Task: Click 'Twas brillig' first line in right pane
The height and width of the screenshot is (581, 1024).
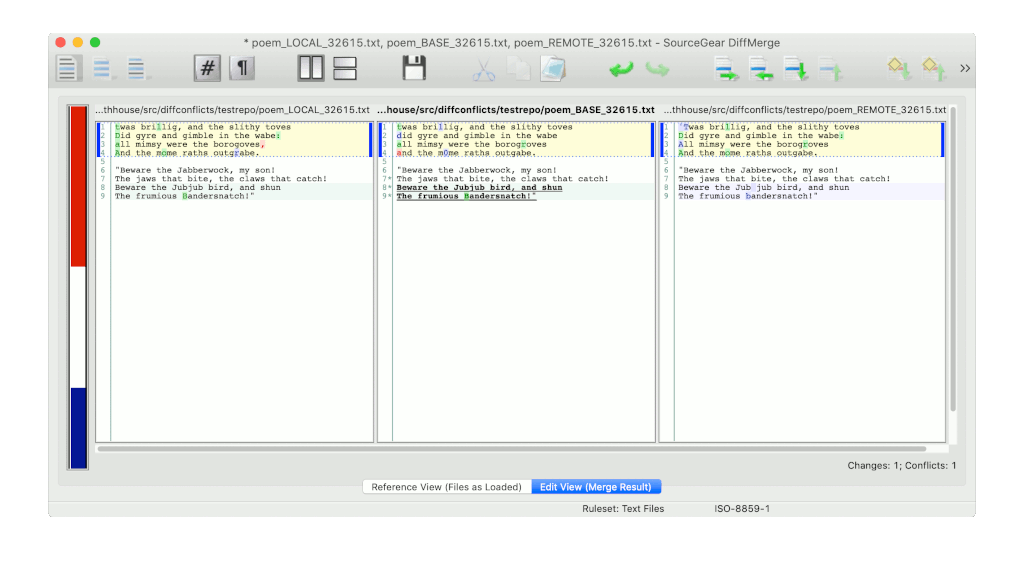Action: pyautogui.click(x=769, y=127)
